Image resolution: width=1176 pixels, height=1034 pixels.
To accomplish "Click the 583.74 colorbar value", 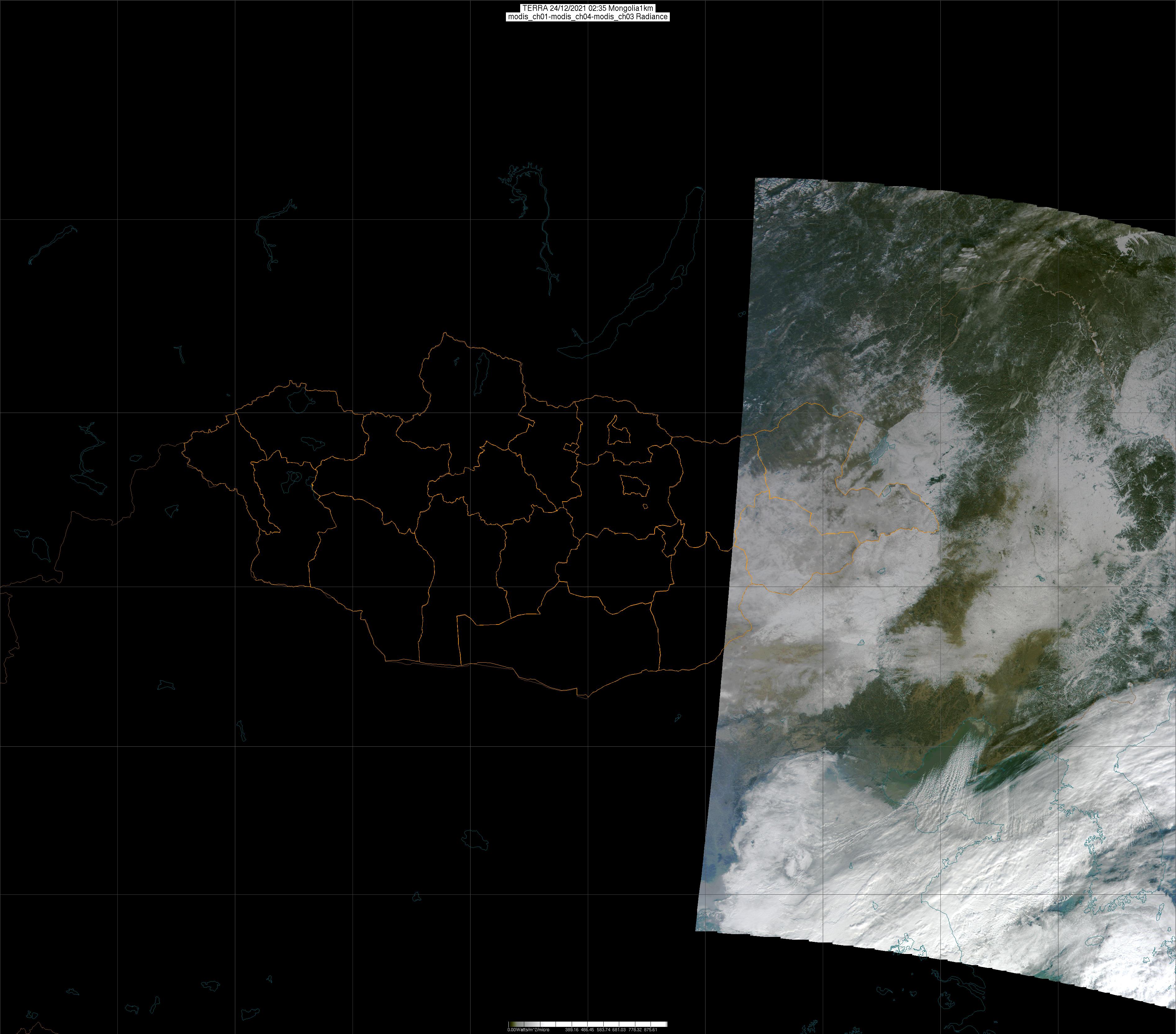I will (x=604, y=1030).
